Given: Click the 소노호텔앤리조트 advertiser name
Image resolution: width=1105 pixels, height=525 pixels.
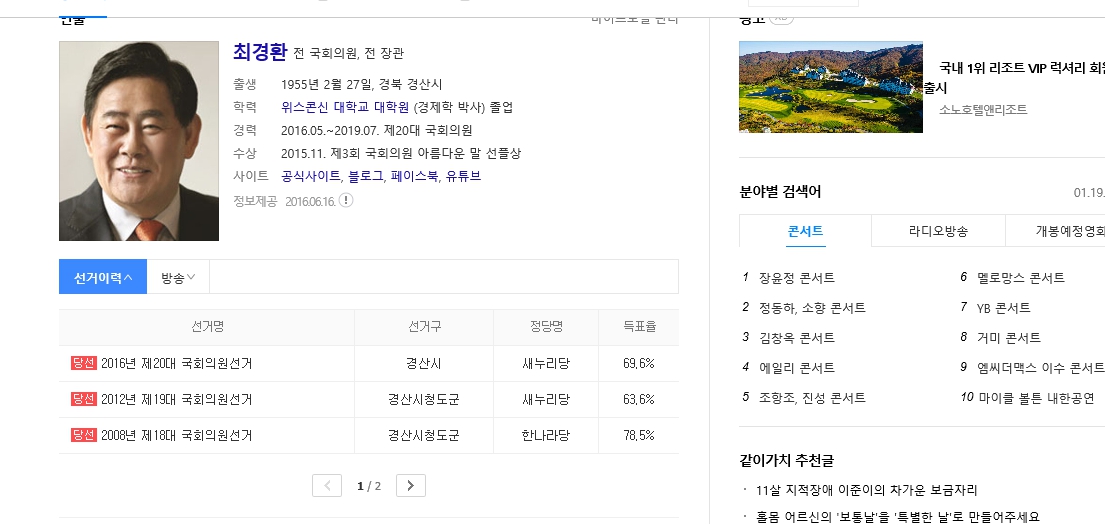Looking at the screenshot, I should point(983,109).
